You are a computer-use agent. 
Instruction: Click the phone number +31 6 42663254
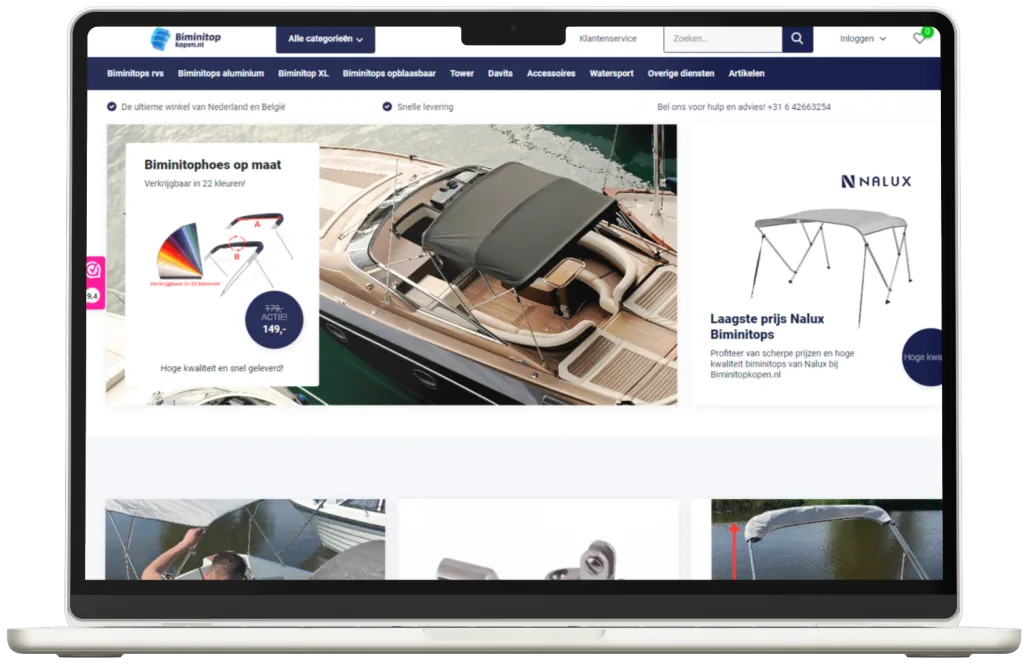coord(799,107)
